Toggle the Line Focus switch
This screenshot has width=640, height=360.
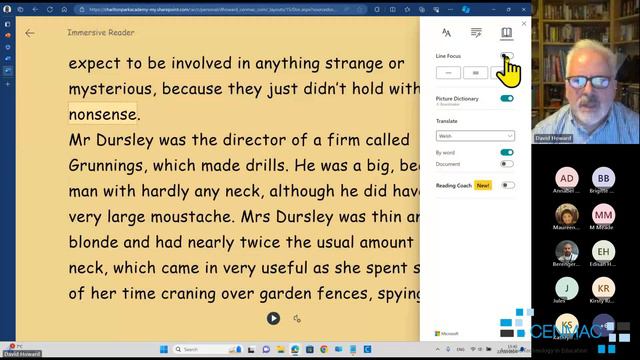[x=507, y=56]
